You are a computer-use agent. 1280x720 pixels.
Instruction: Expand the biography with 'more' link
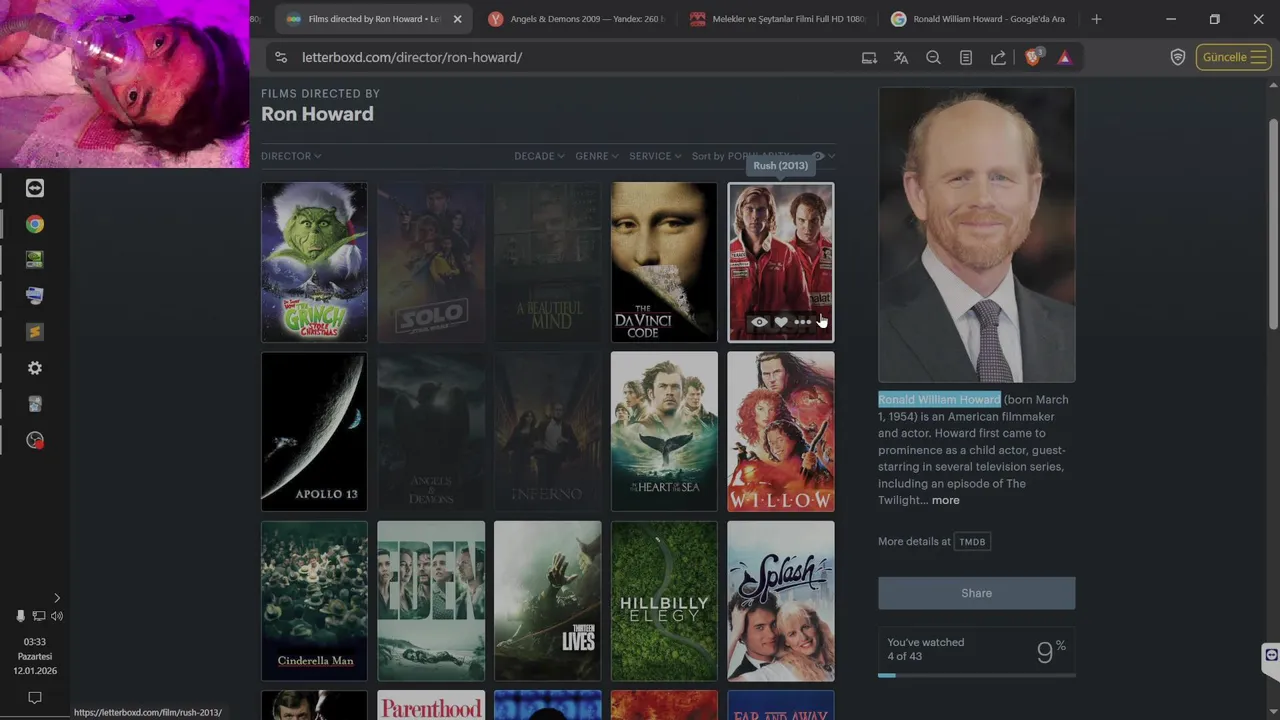point(945,500)
